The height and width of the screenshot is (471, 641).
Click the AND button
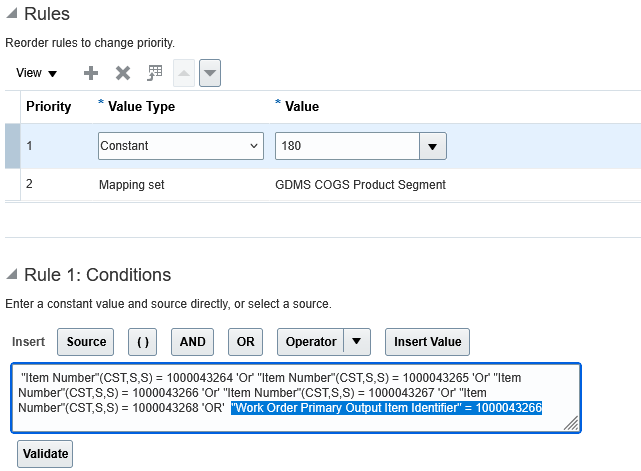pyautogui.click(x=192, y=342)
